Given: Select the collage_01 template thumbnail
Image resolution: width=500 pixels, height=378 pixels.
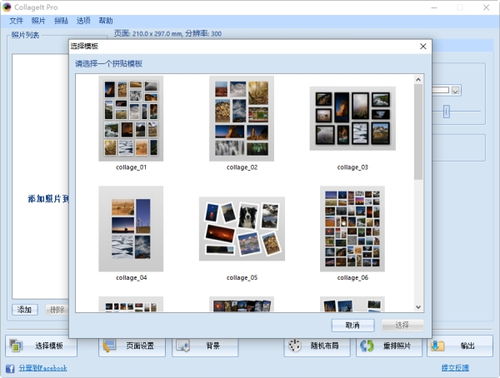Looking at the screenshot, I should [x=131, y=118].
